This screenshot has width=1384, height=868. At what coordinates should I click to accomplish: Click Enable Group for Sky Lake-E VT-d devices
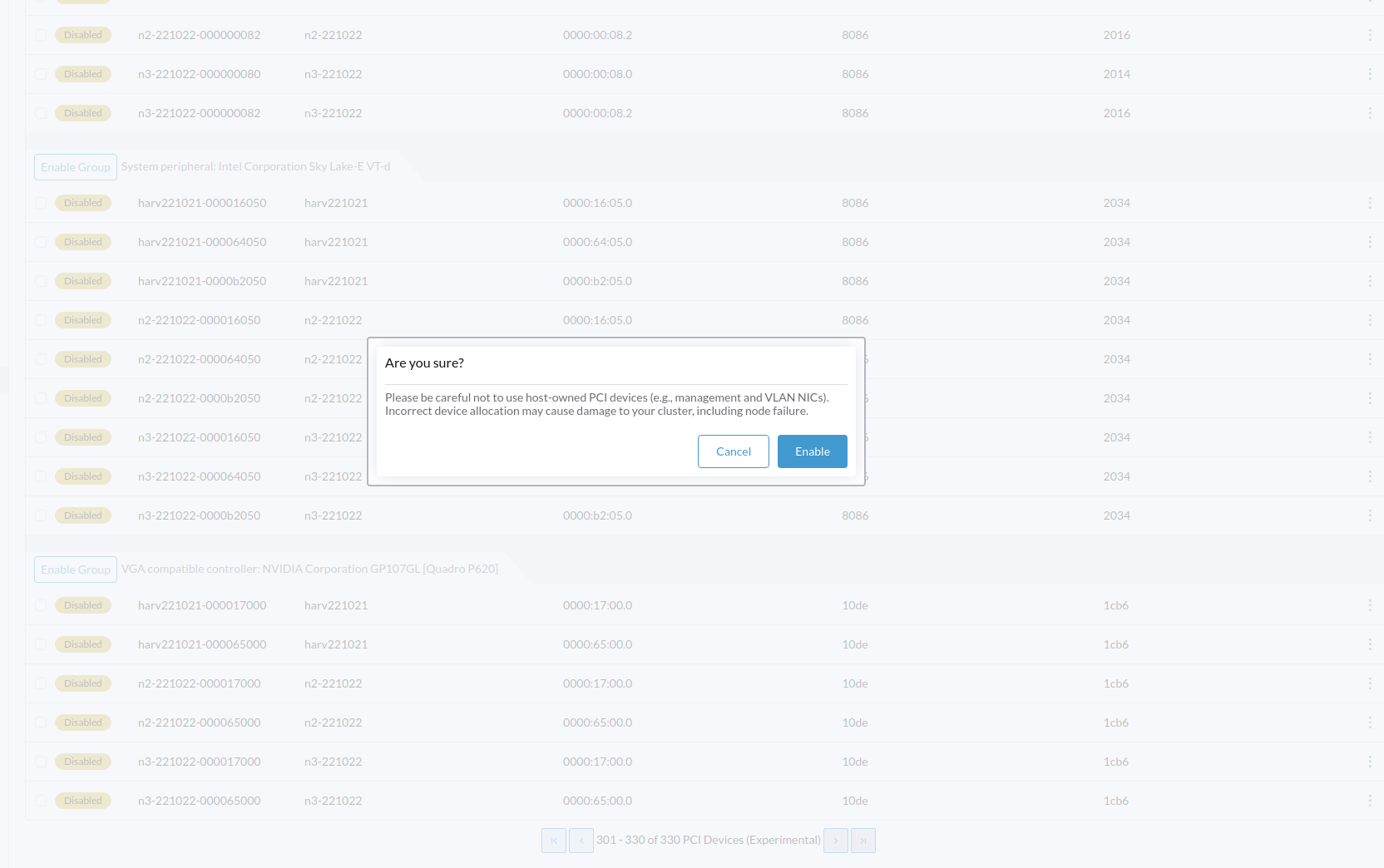[75, 166]
